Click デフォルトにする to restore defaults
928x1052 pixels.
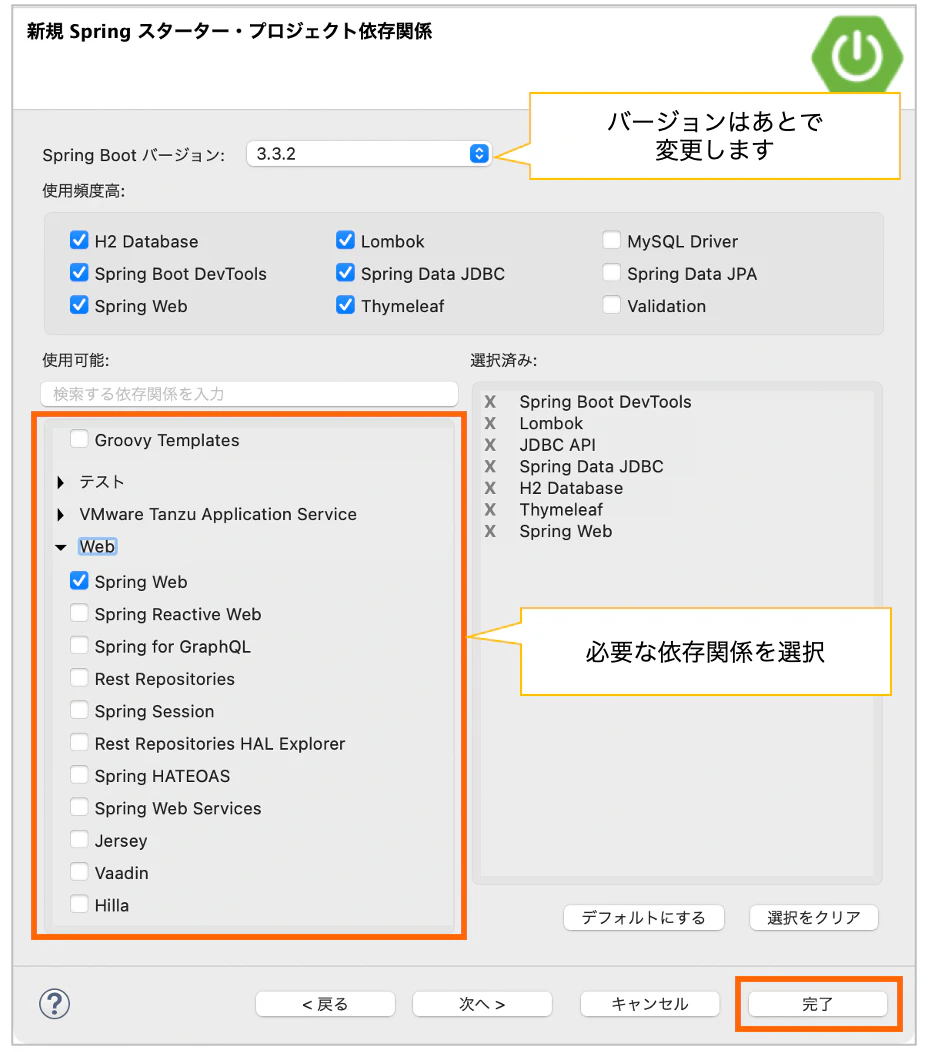643,917
